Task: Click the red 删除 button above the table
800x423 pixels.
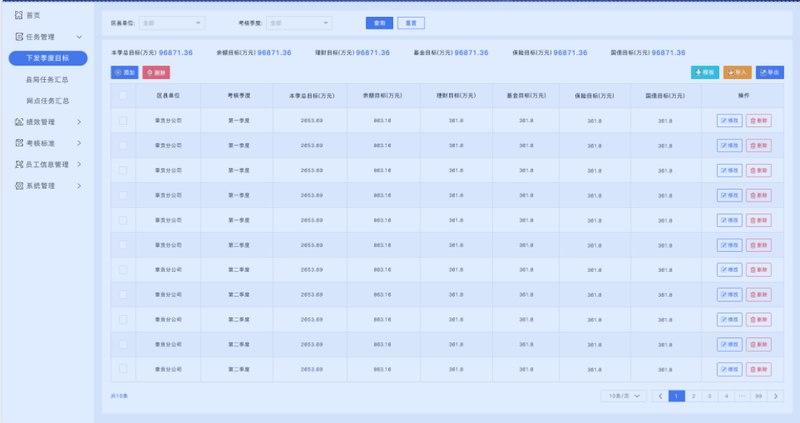Action: [156, 72]
